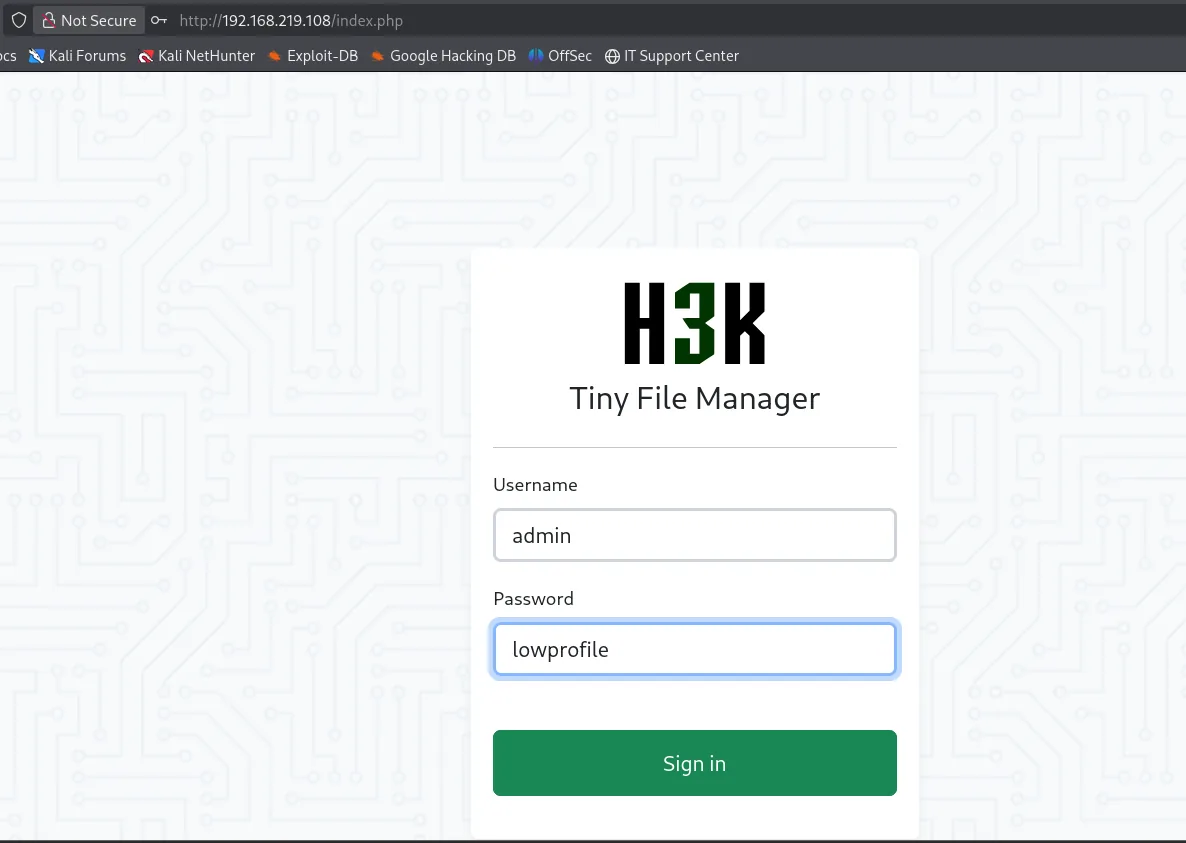This screenshot has height=843, width=1186.
Task: Click the shield tracking protection icon
Action: click(19, 20)
